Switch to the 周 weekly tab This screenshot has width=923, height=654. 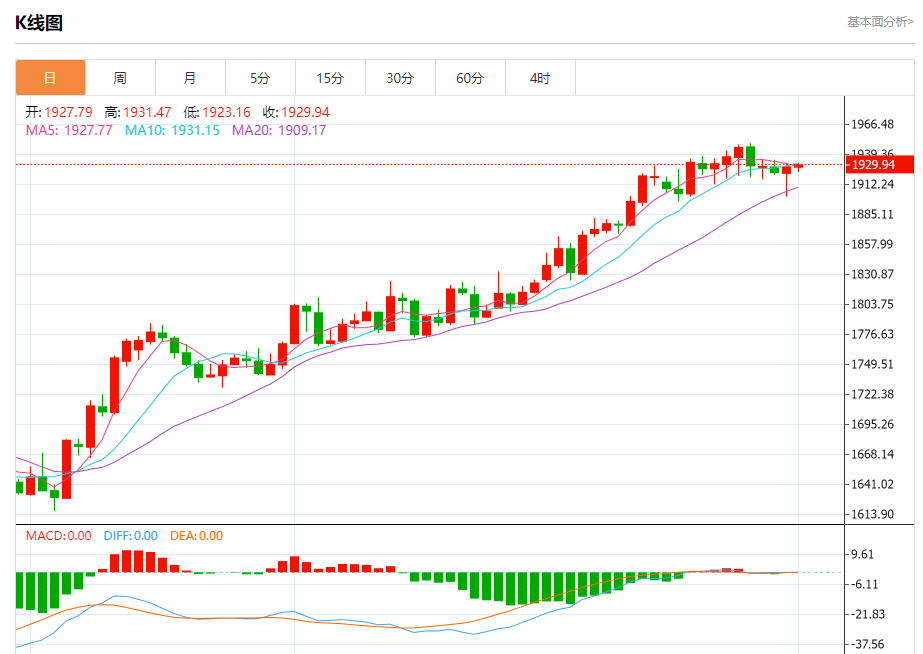[120, 78]
